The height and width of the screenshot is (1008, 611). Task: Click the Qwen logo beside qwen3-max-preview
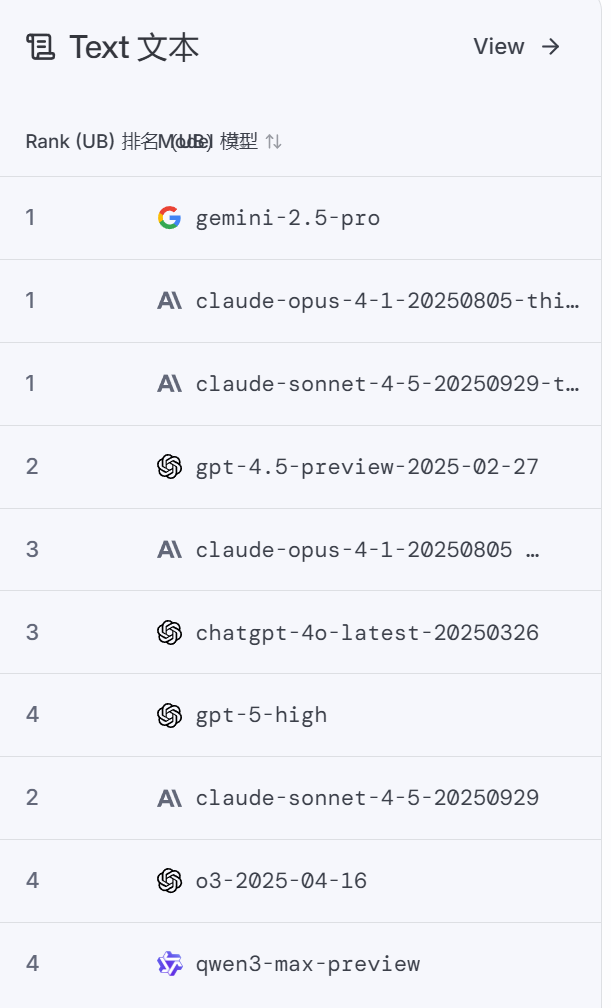click(x=169, y=964)
